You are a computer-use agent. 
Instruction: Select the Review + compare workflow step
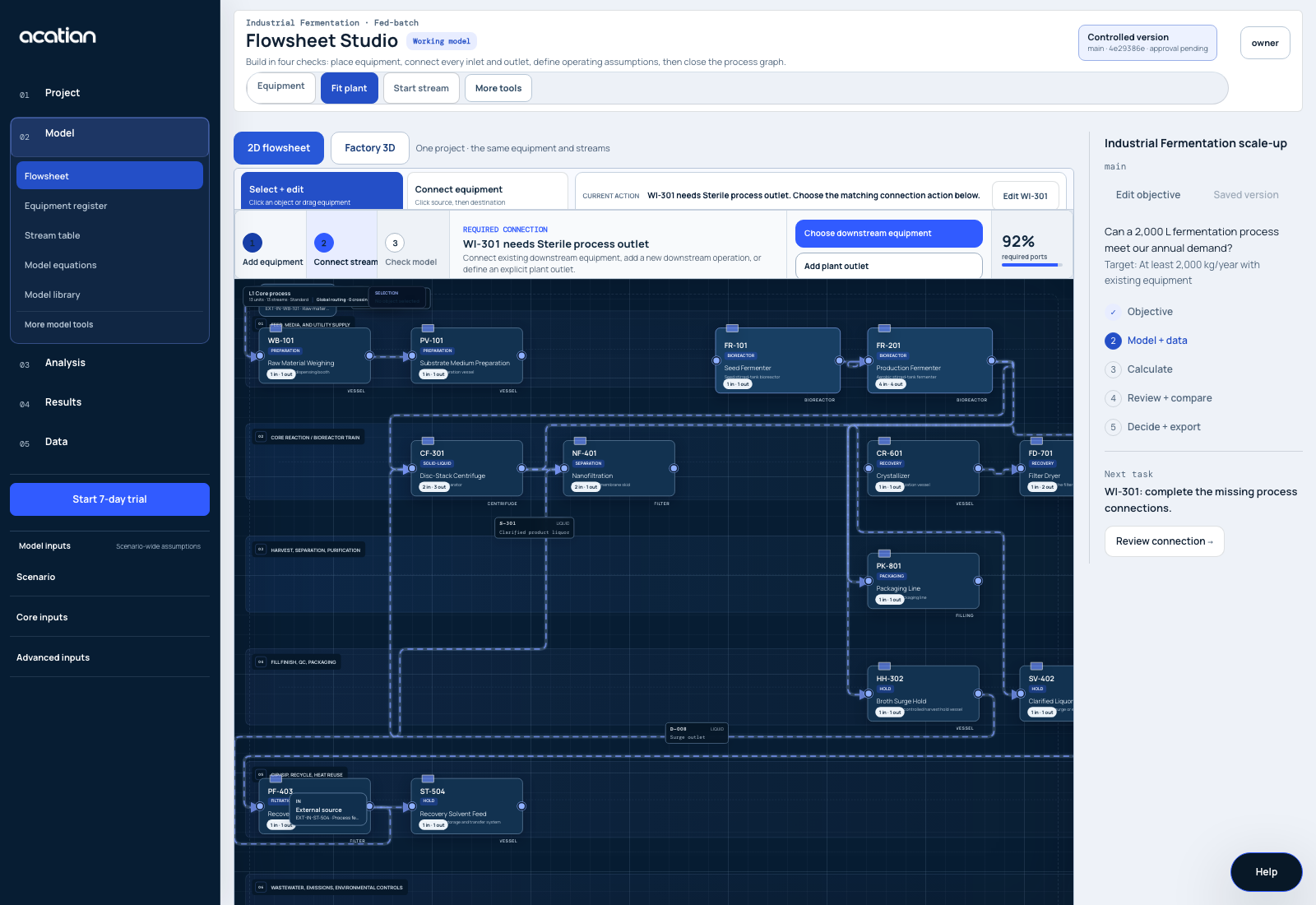point(1158,398)
